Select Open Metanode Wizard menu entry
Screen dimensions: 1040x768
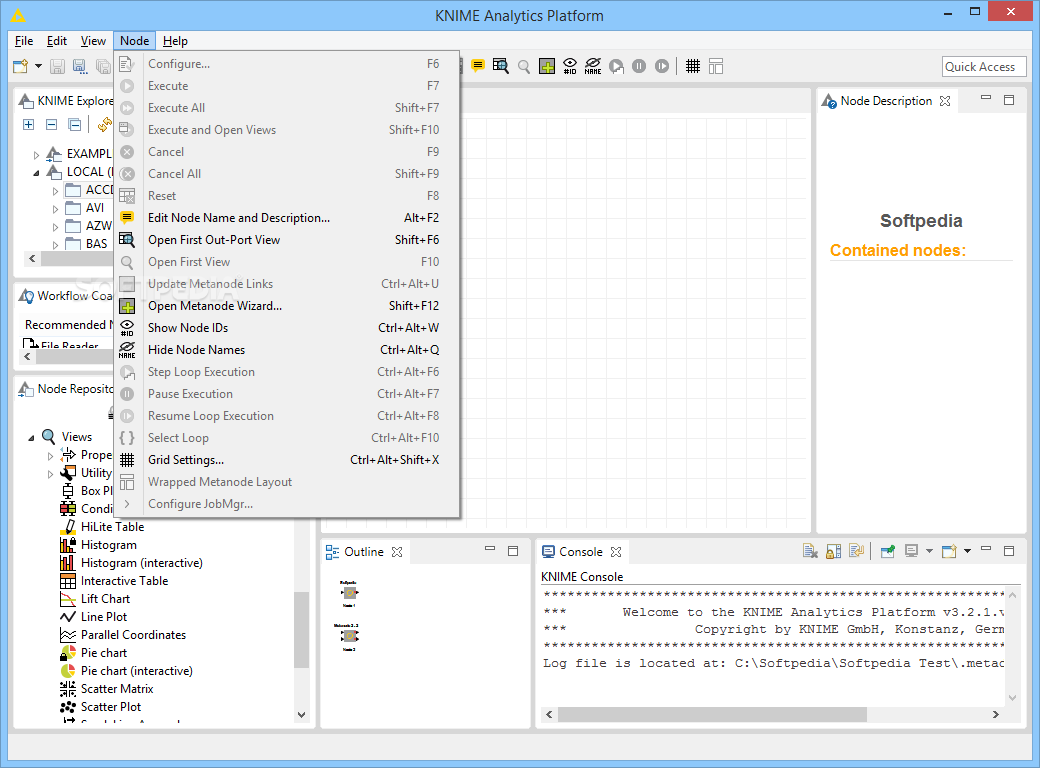287,306
